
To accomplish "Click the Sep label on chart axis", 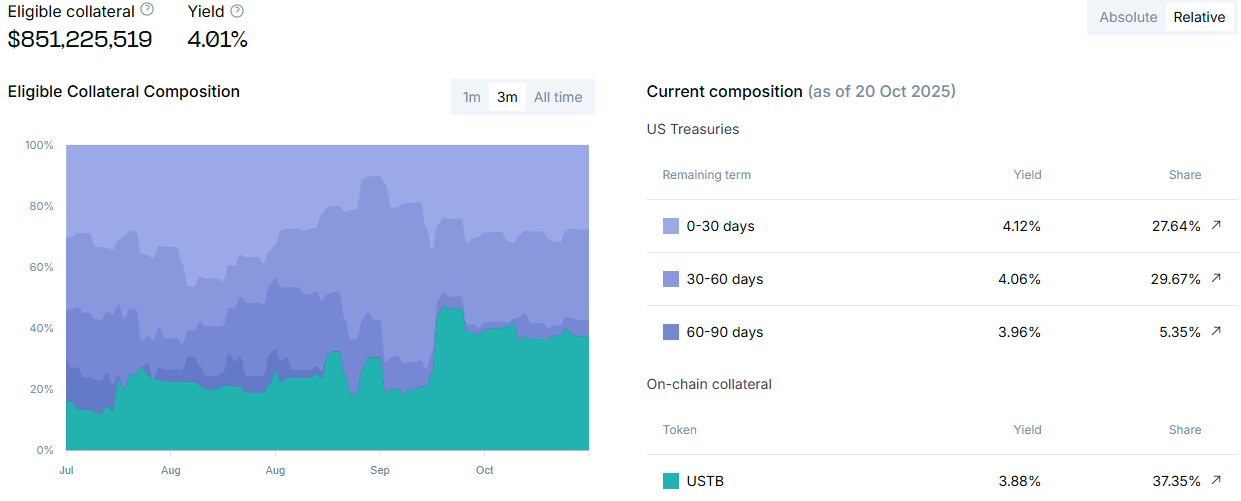I will (x=380, y=470).
